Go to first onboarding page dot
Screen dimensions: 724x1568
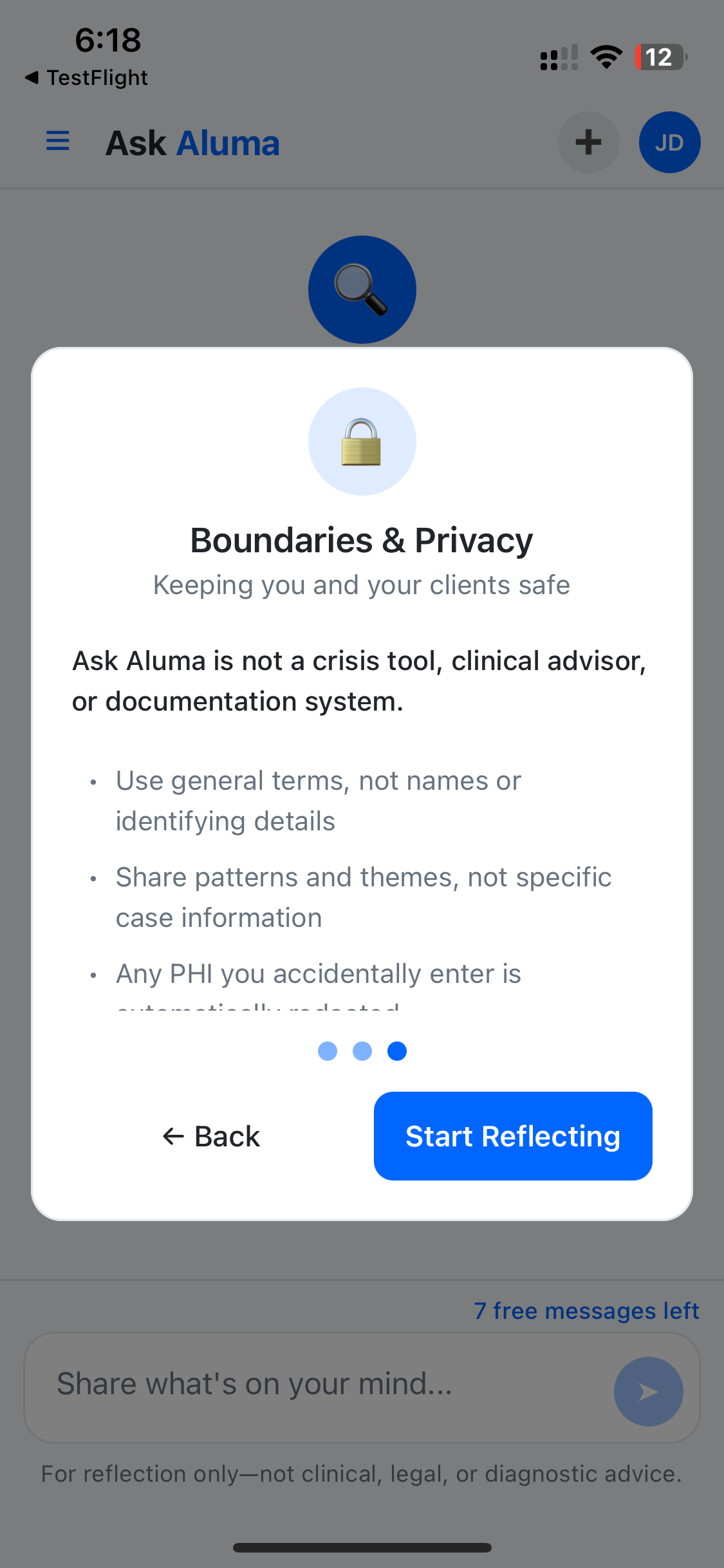pyautogui.click(x=328, y=1051)
